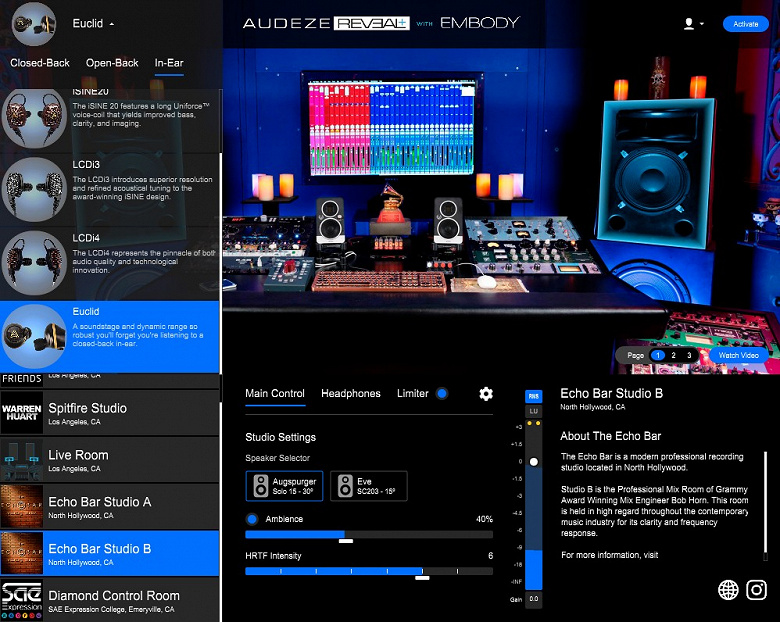Click the user account icon
The width and height of the screenshot is (780, 622).
(689, 24)
